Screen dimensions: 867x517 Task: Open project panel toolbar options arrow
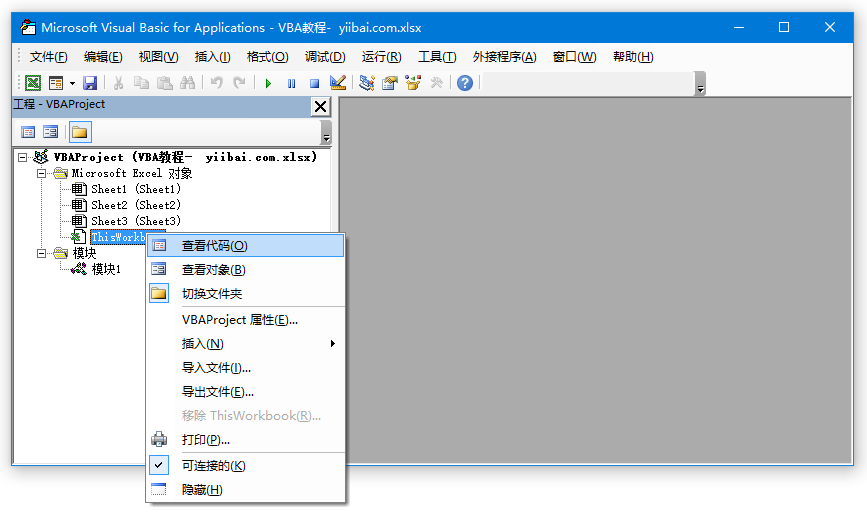[x=326, y=133]
